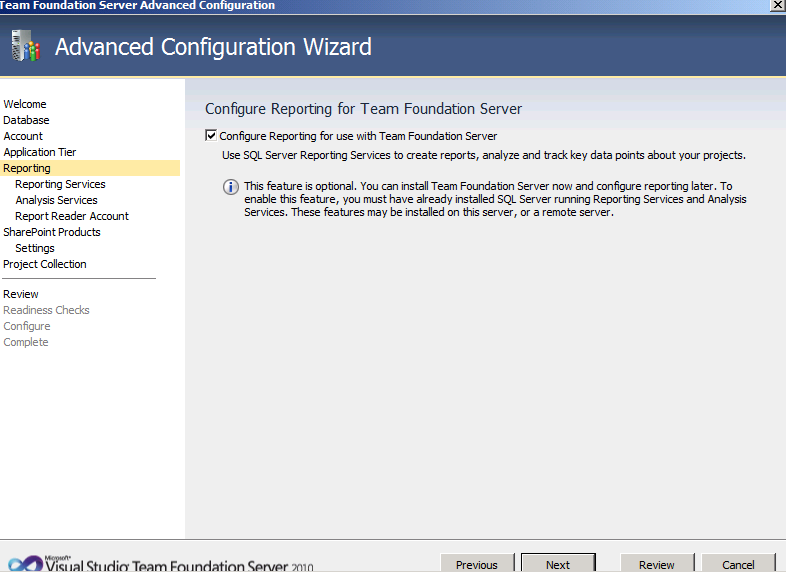Click the Previous button
This screenshot has width=786, height=573.
(x=477, y=564)
